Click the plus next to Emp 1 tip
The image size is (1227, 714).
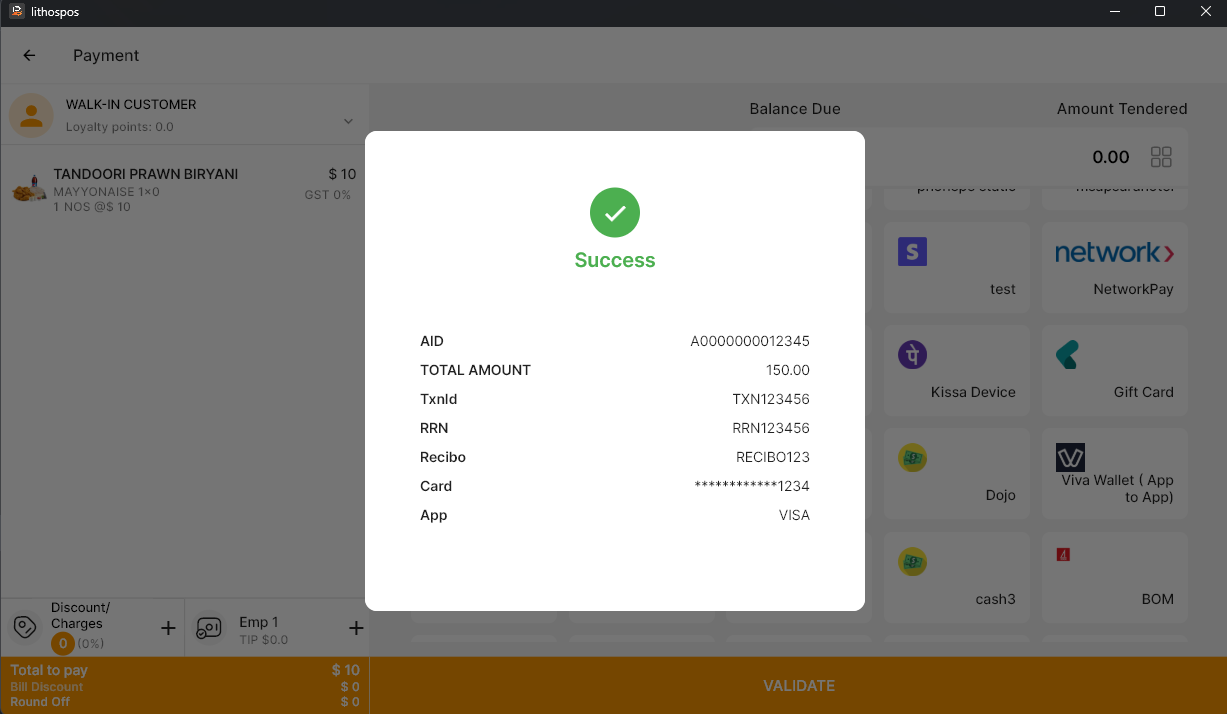[355, 628]
